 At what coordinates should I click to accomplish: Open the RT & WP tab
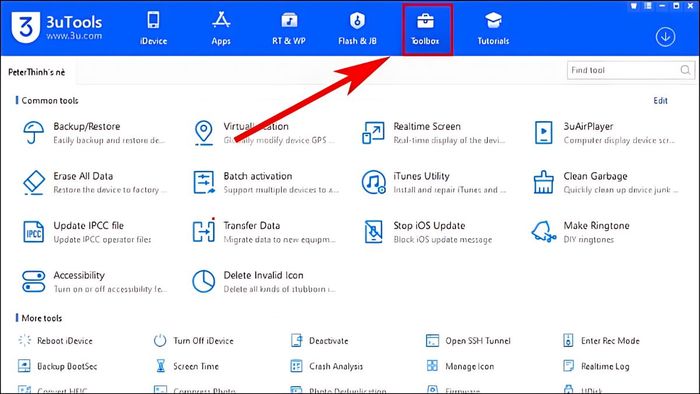[289, 29]
